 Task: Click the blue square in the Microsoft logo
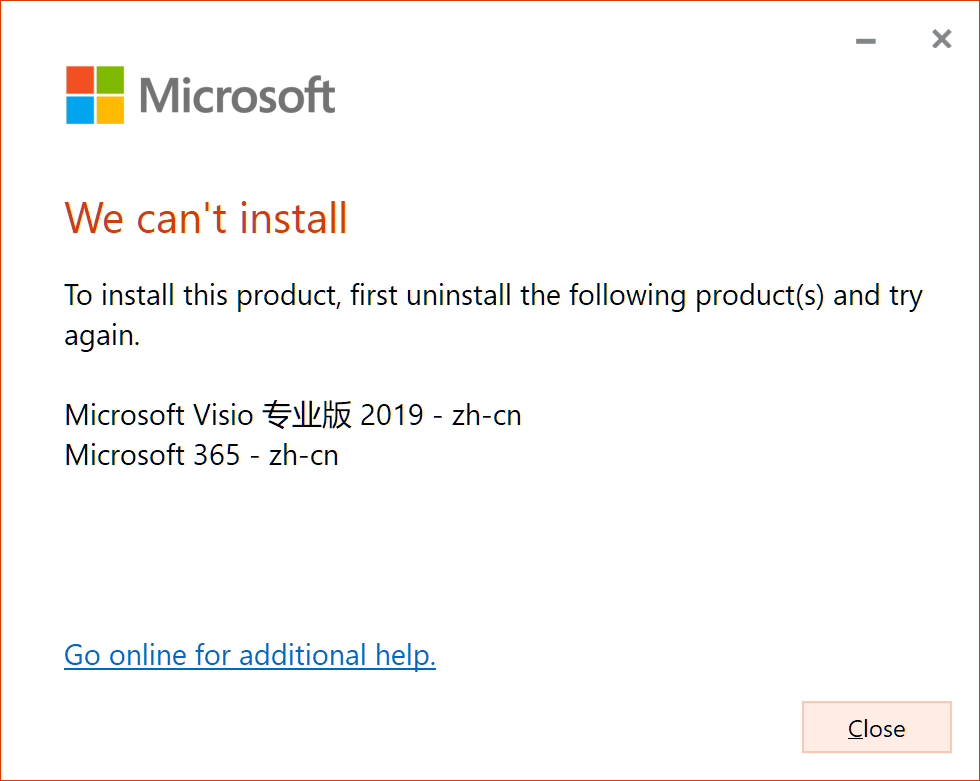coord(80,108)
